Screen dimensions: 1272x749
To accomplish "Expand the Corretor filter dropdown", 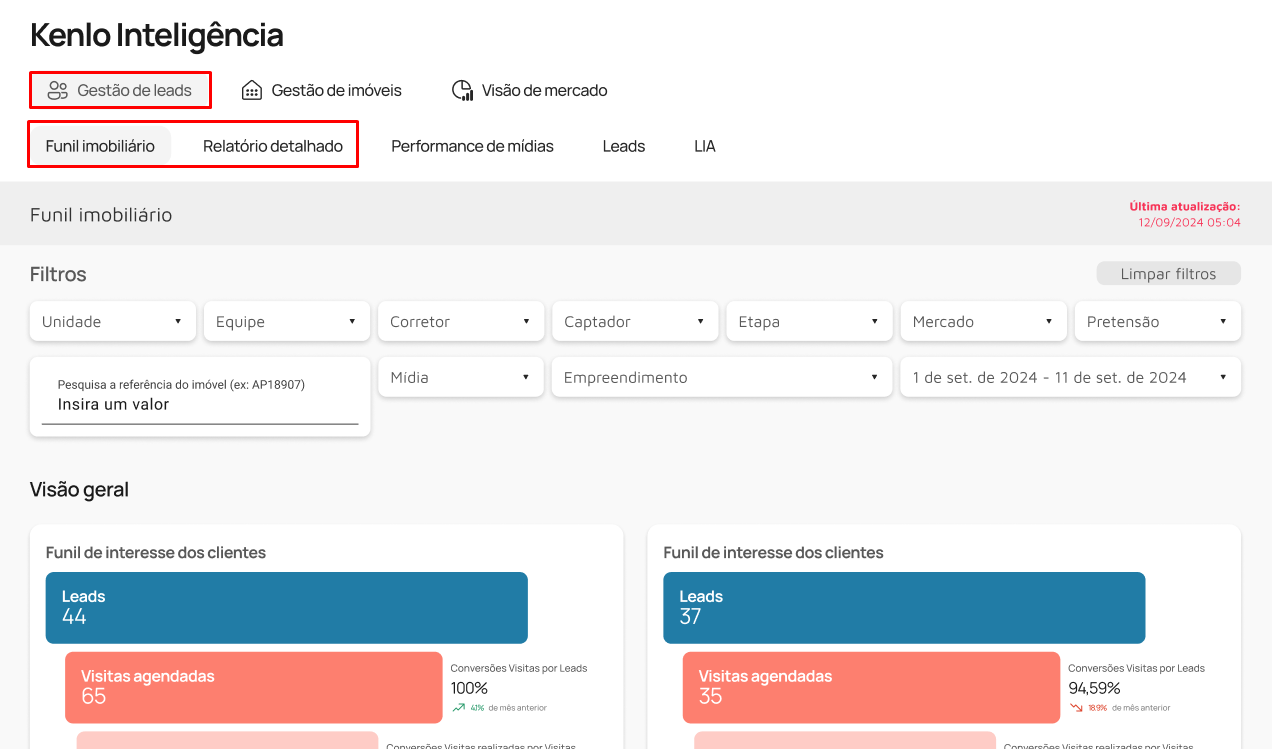I will pos(461,321).
